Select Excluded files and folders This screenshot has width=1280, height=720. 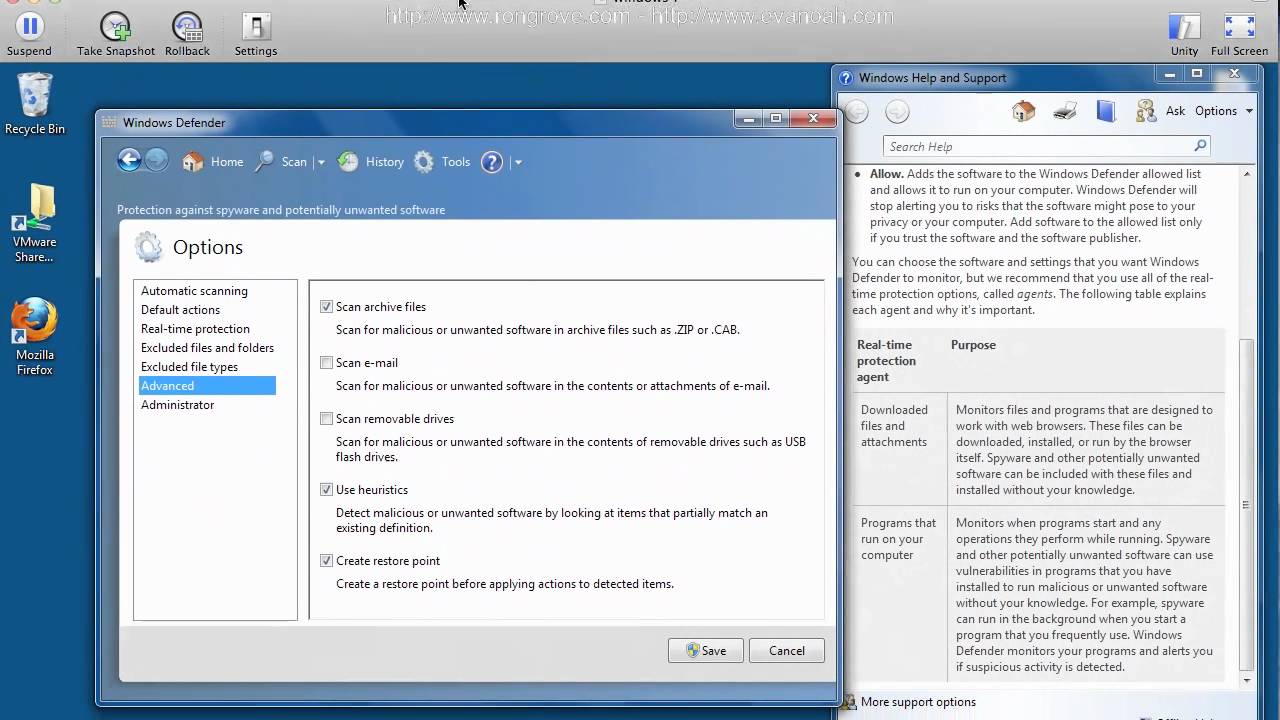click(x=207, y=348)
